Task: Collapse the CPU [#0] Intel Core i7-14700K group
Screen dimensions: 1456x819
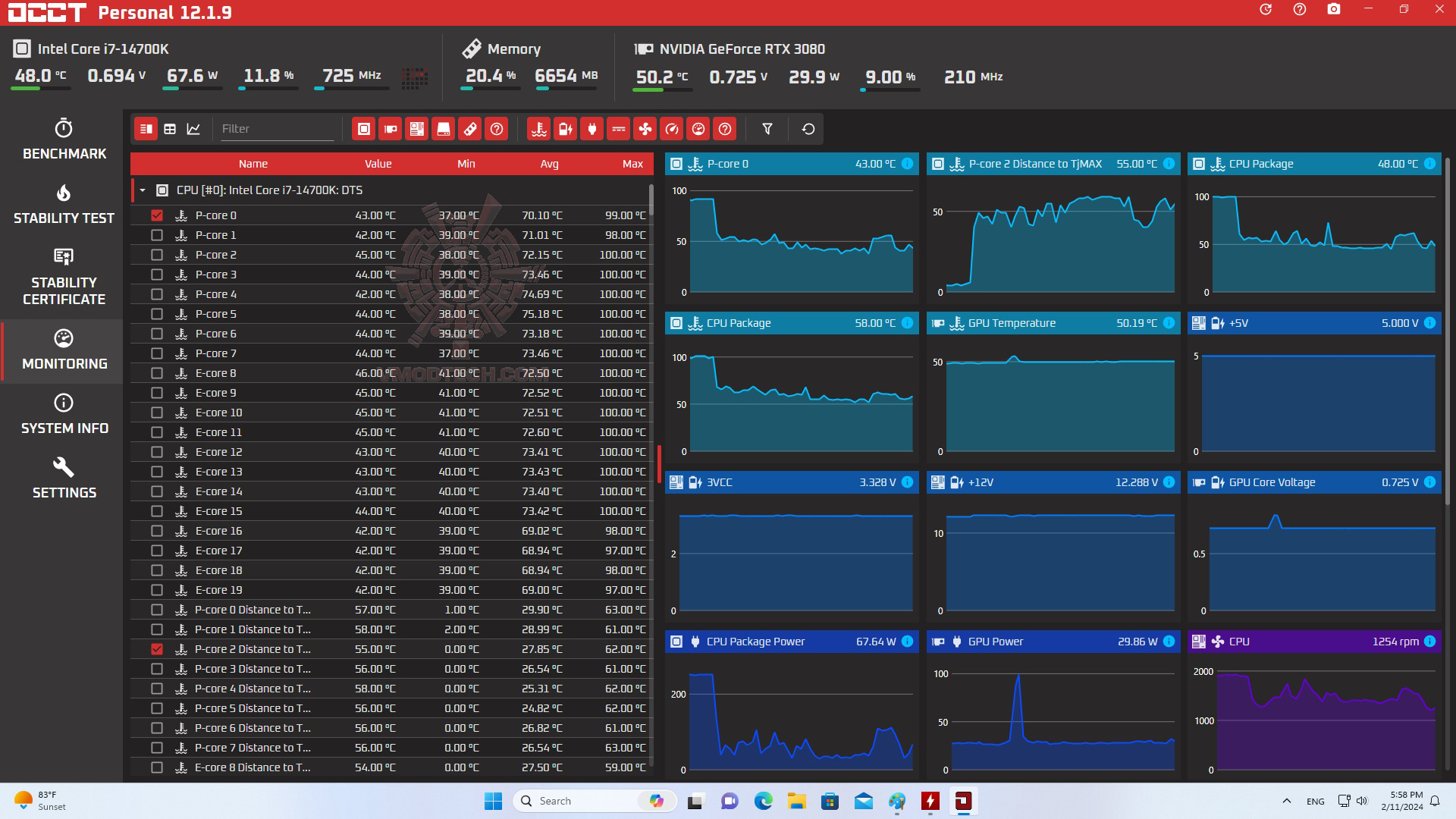Action: click(x=143, y=190)
